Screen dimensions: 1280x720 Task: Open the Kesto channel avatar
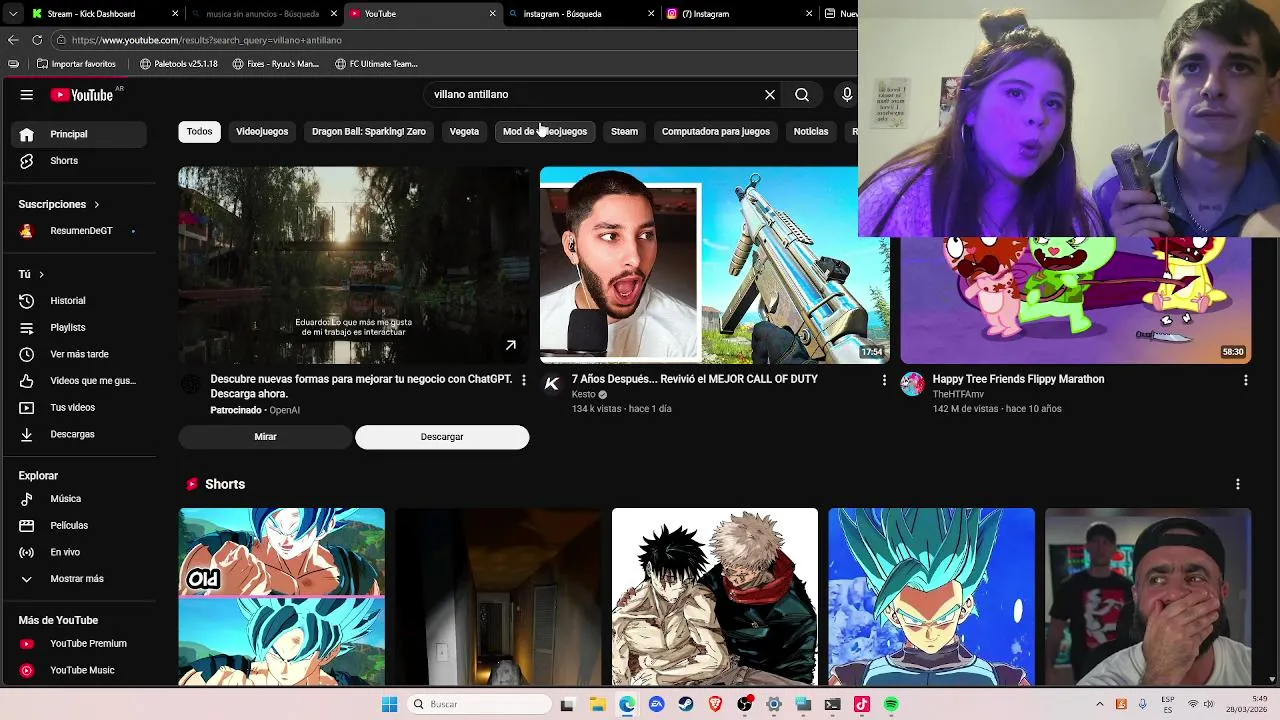coord(551,384)
